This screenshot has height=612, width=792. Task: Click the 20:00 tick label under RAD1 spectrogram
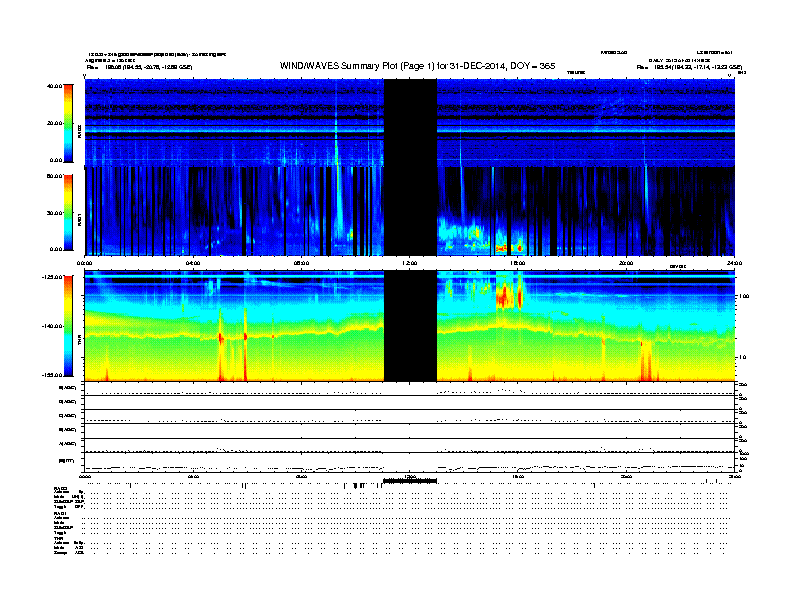click(626, 263)
